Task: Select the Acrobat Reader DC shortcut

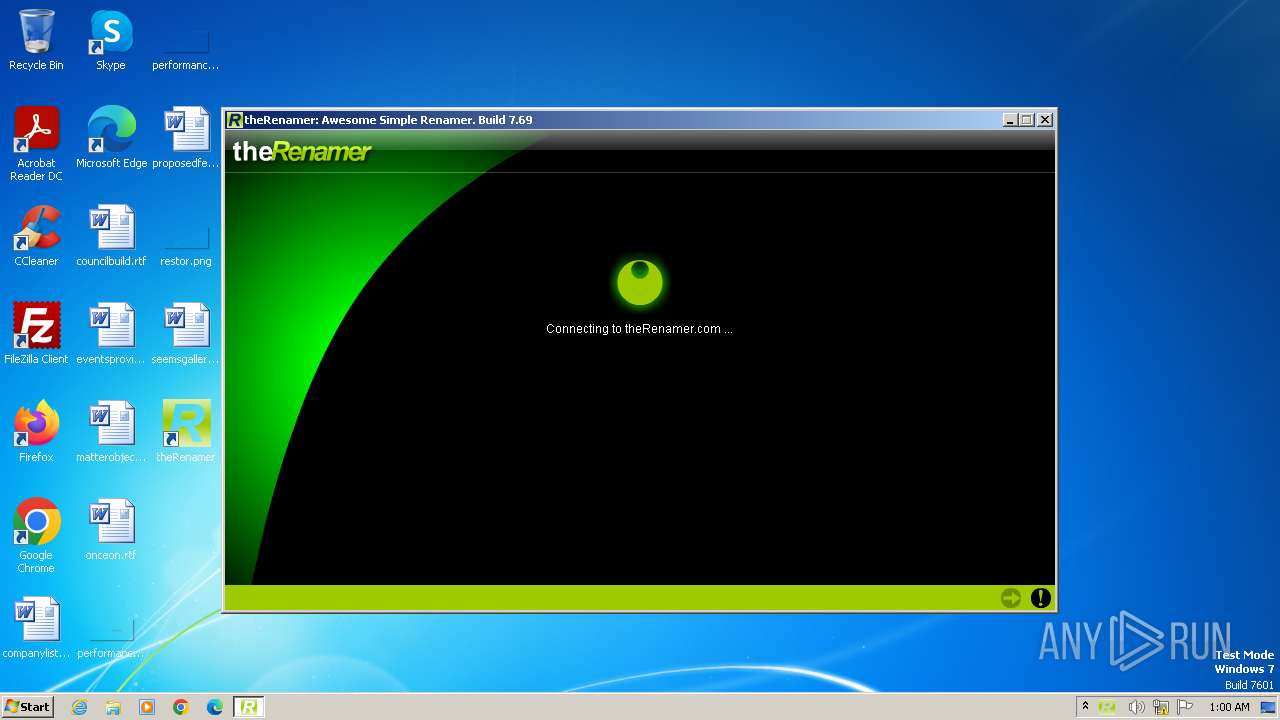Action: [36, 144]
